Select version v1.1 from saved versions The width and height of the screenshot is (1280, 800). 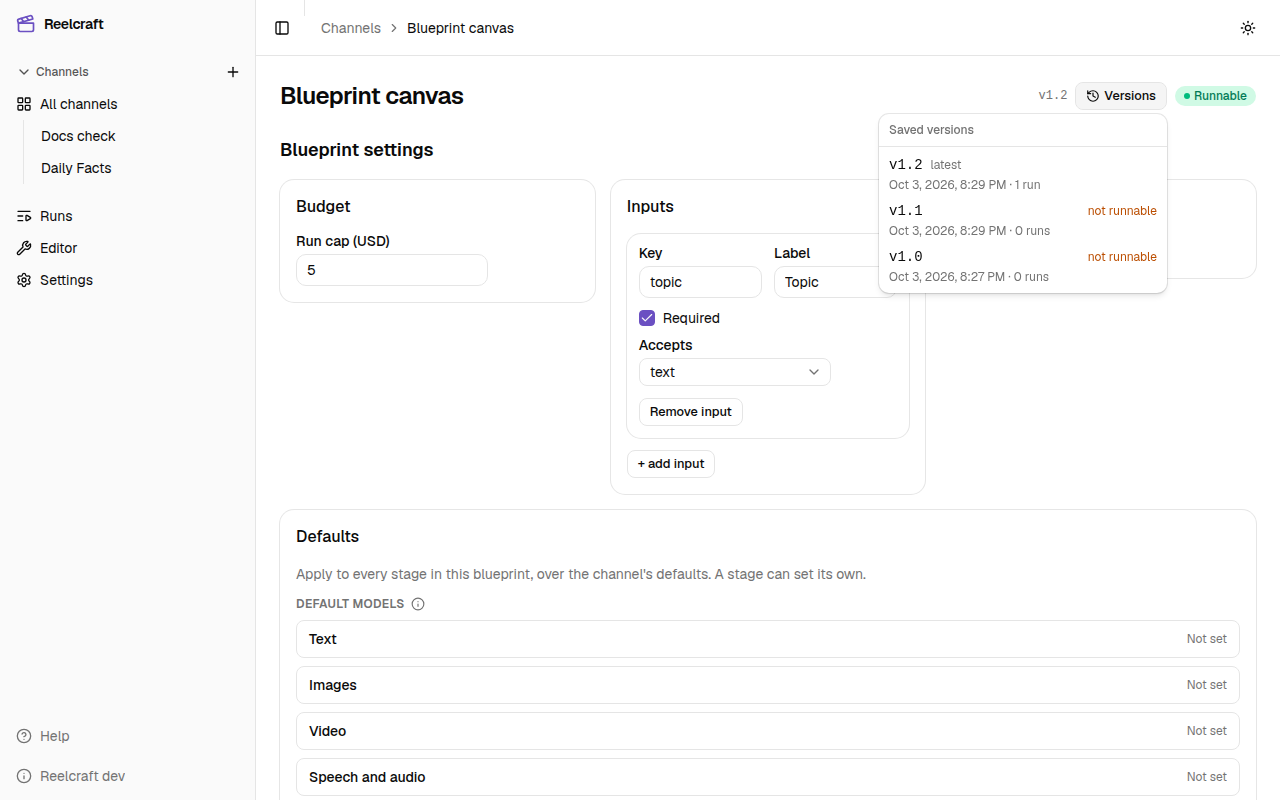[1023, 220]
